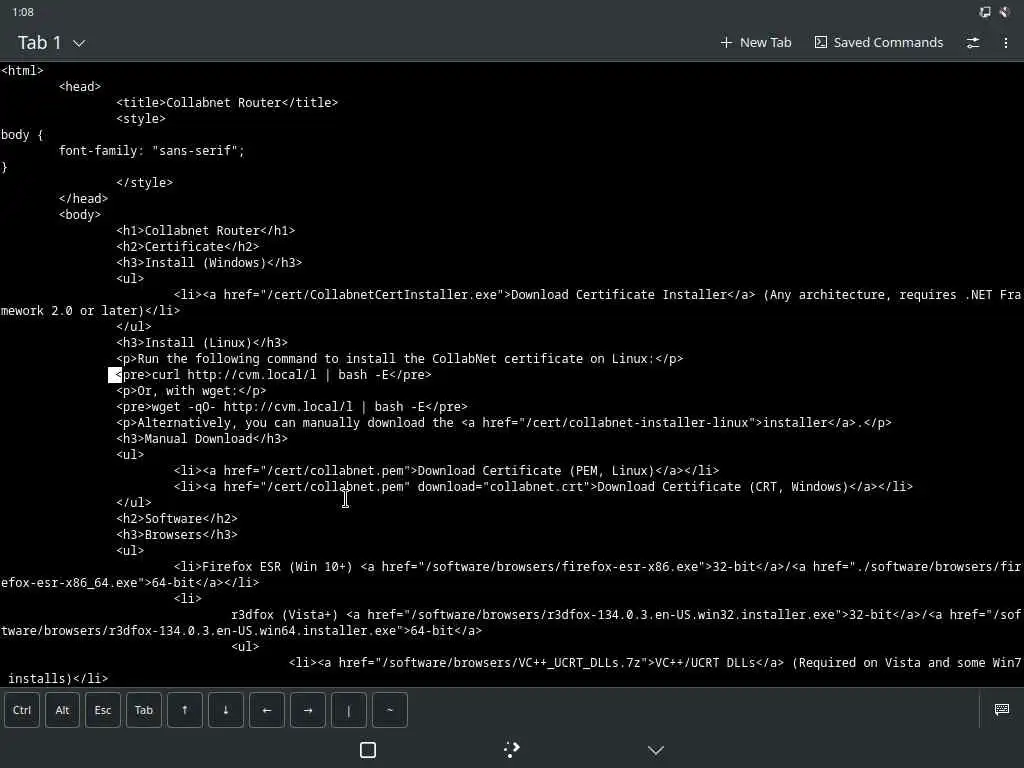
Task: Tap the Esc key button
Action: click(103, 710)
